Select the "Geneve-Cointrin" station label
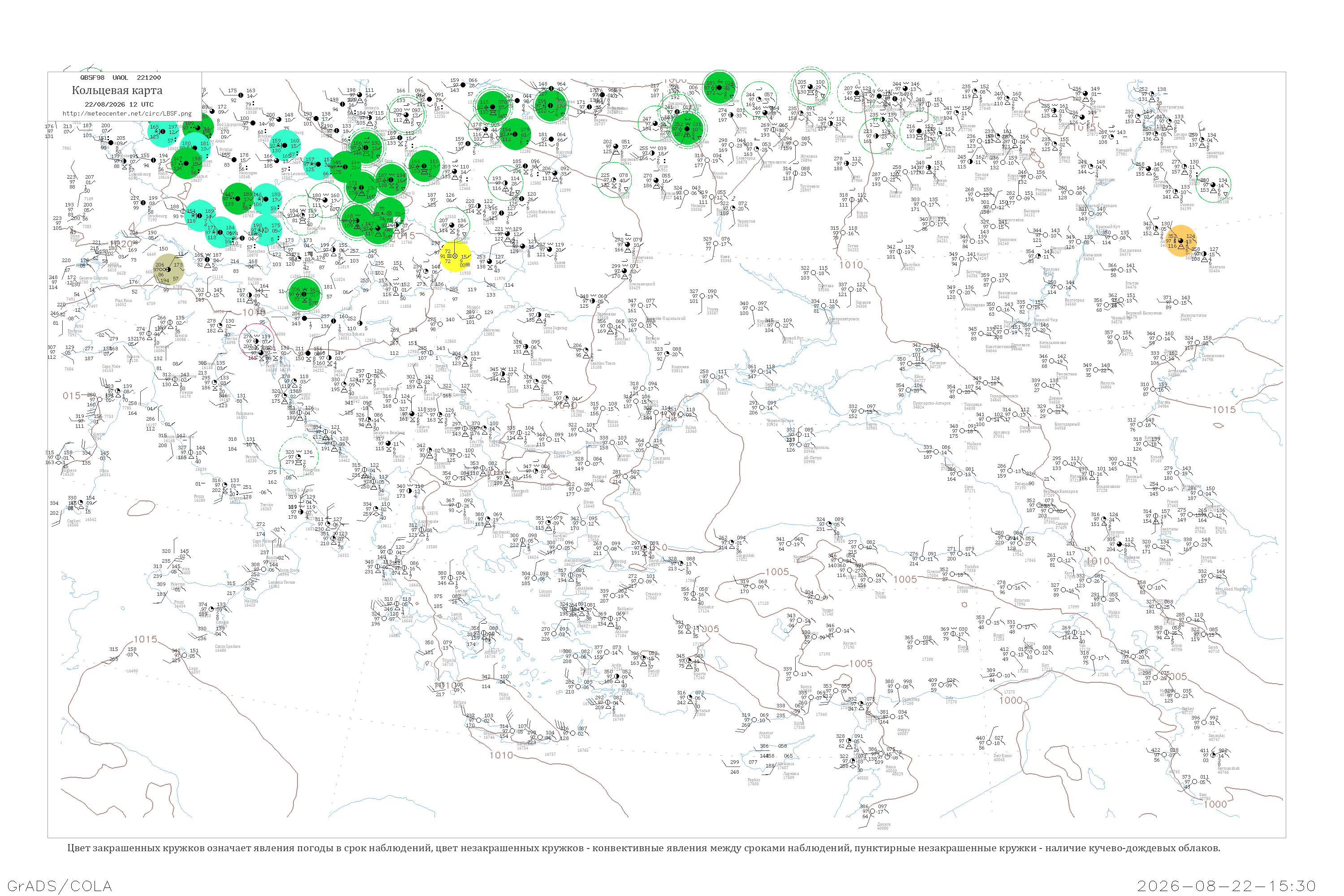The width and height of the screenshot is (1344, 896). (x=93, y=278)
